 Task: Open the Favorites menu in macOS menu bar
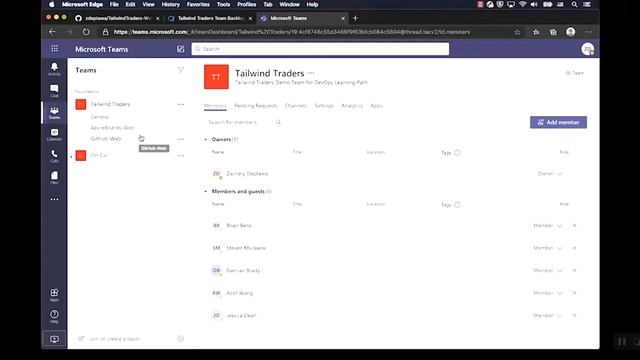click(x=198, y=4)
